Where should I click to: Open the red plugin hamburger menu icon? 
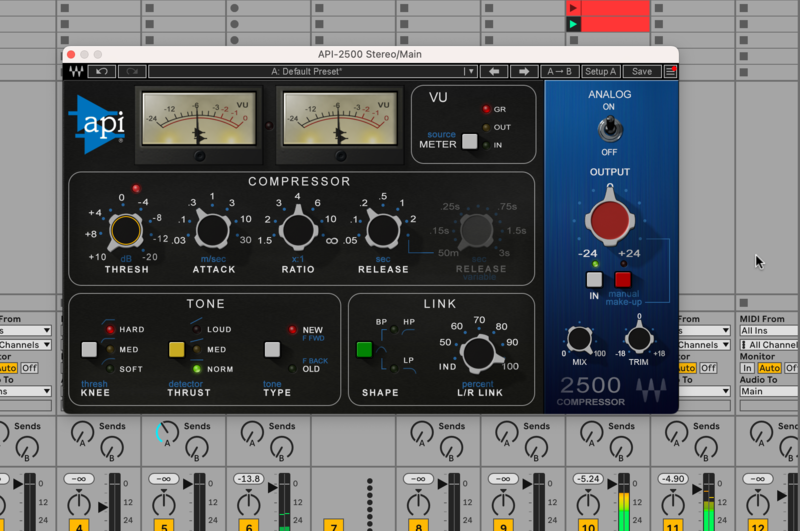pos(670,72)
